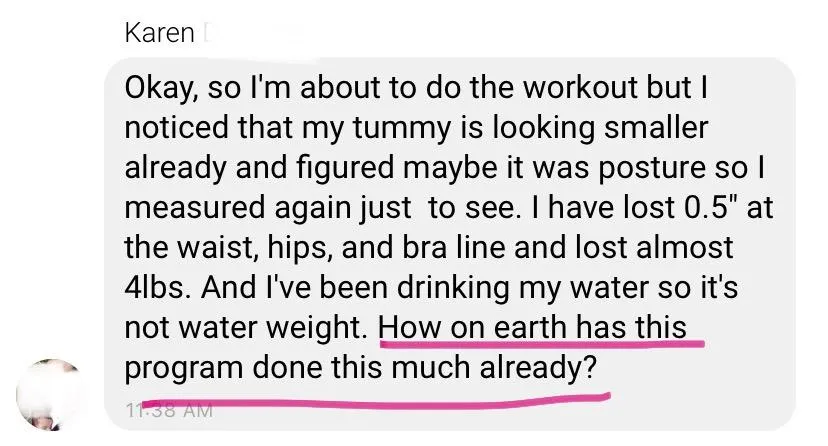Click the word "smaller" in the message
This screenshot has height=446, width=828.
[x=662, y=127]
